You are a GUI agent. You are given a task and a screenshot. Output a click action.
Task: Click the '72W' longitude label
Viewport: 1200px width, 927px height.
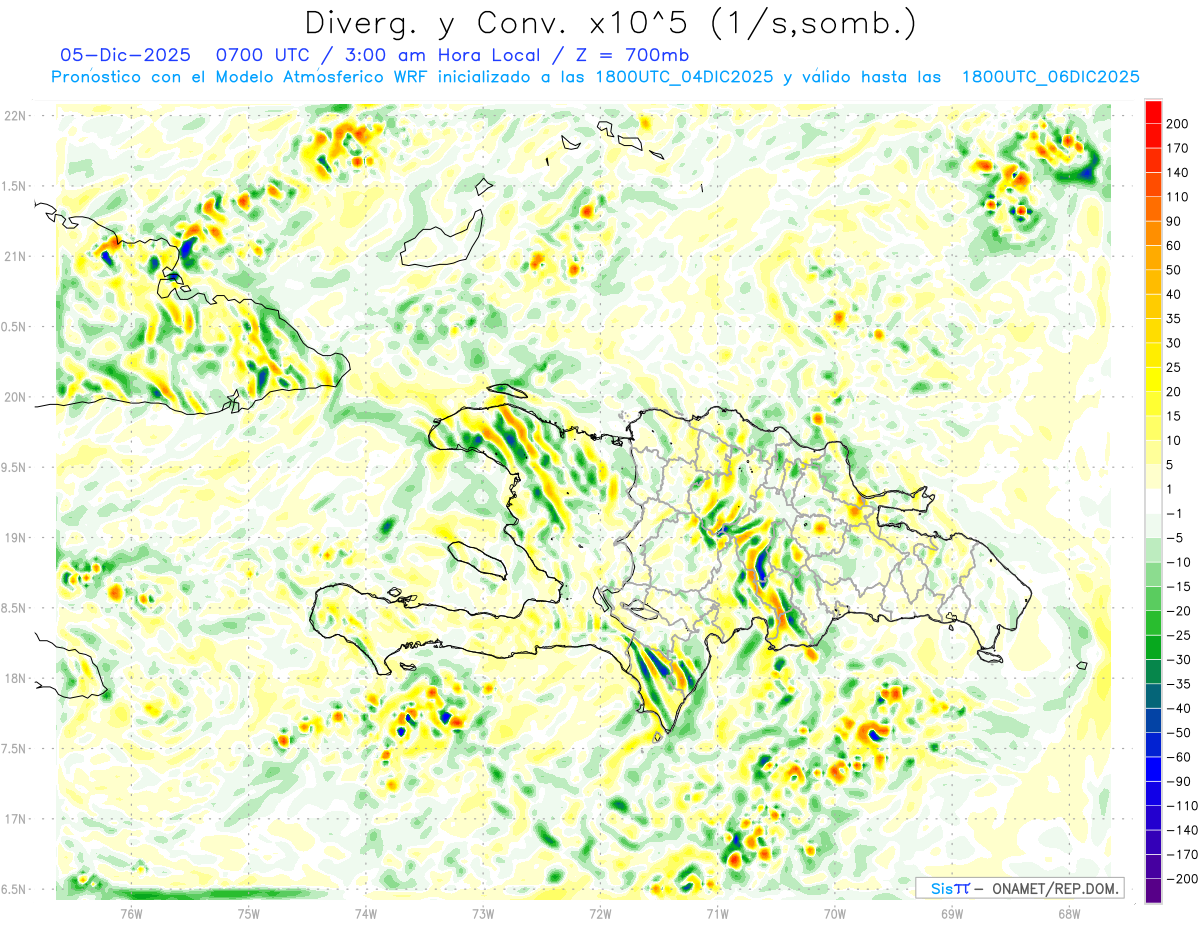point(600,914)
